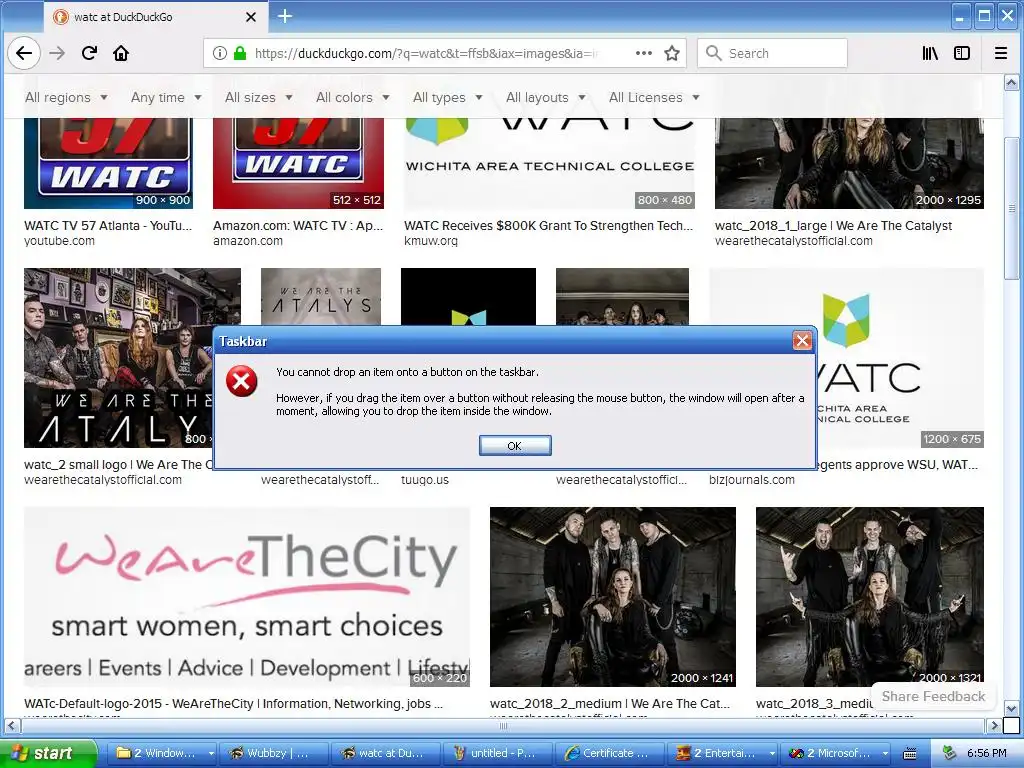Click OK in the Taskbar dialog
The height and width of the screenshot is (768, 1024).
pyautogui.click(x=515, y=445)
